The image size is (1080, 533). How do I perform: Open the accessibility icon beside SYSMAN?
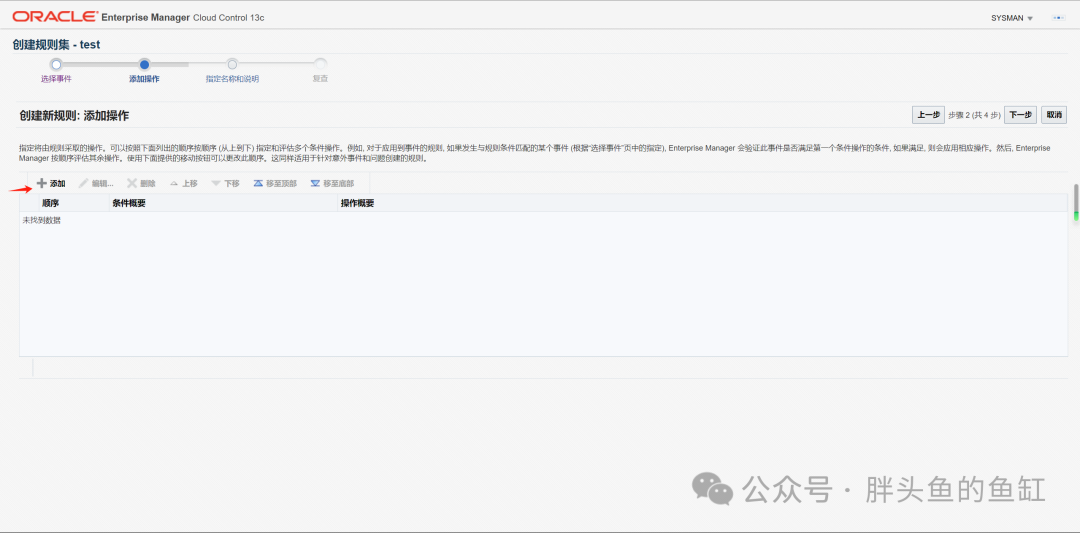click(1059, 18)
